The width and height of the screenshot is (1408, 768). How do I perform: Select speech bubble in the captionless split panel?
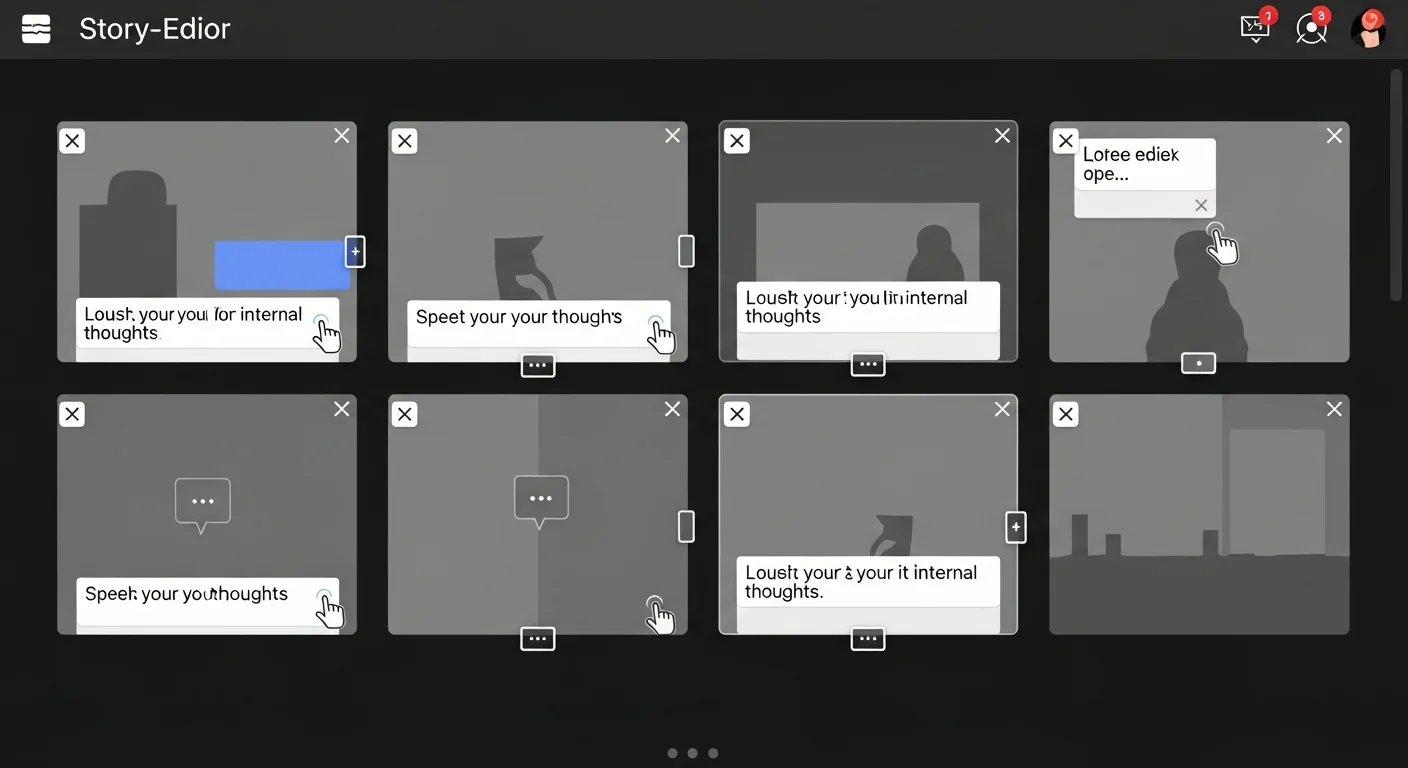click(541, 501)
